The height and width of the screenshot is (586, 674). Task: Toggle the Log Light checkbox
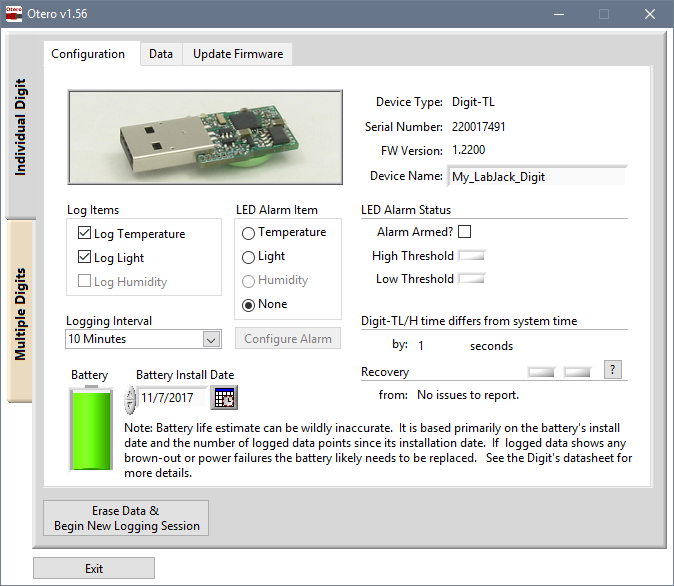tap(84, 258)
